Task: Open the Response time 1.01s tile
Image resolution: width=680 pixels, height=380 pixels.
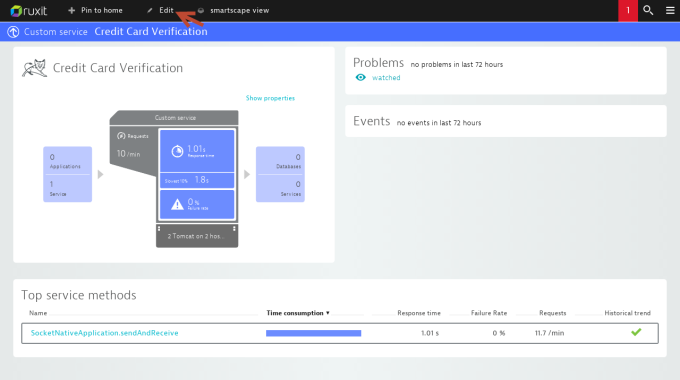Action: click(197, 151)
